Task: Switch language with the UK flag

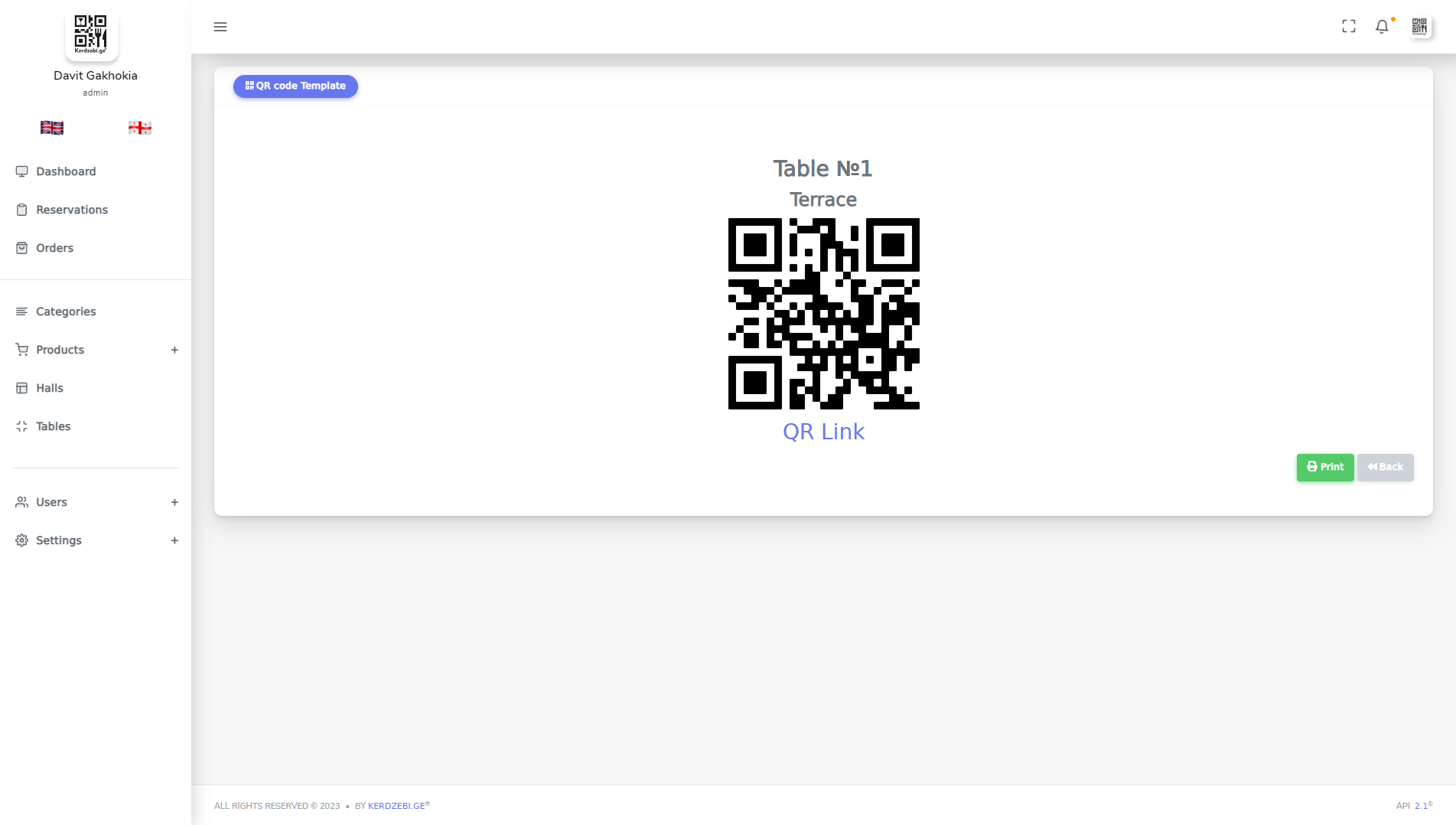Action: pos(52,128)
